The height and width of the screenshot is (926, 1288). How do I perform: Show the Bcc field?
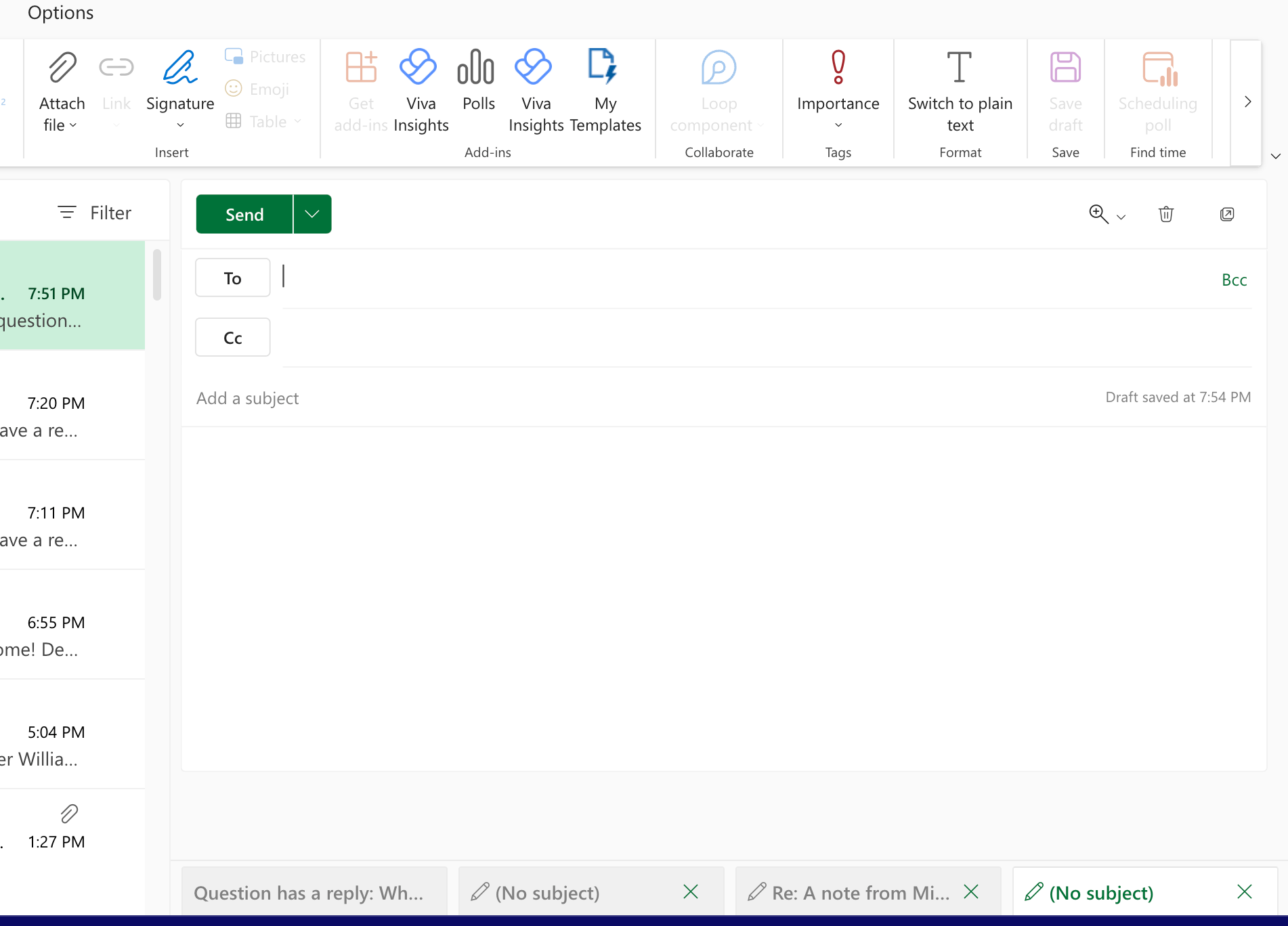[1234, 280]
